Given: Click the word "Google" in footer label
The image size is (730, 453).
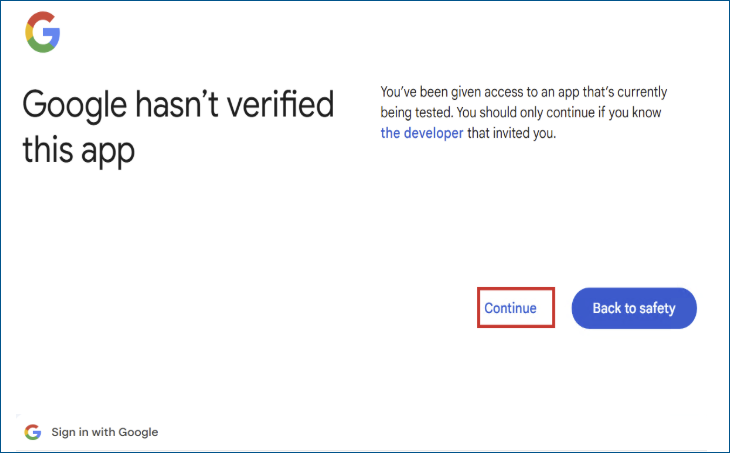Looking at the screenshot, I should [138, 432].
